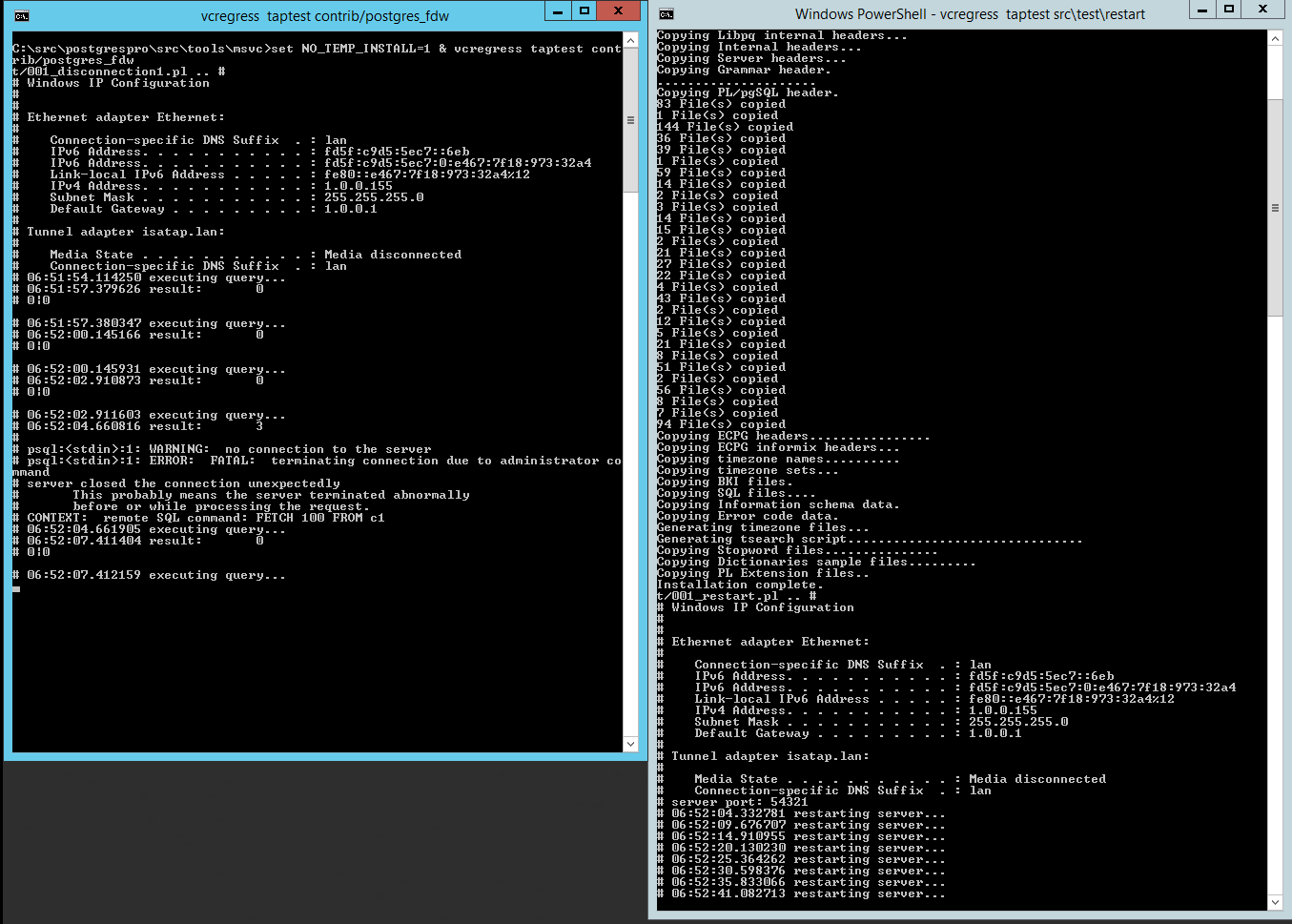The image size is (1292, 924).
Task: Maximize the Windows PowerShell restart test window
Action: (1229, 10)
